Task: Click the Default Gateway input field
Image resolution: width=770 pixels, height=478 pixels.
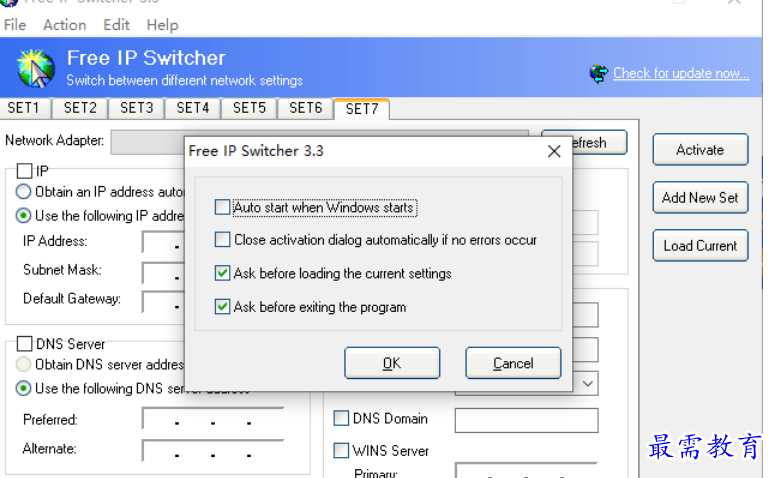Action: click(164, 301)
